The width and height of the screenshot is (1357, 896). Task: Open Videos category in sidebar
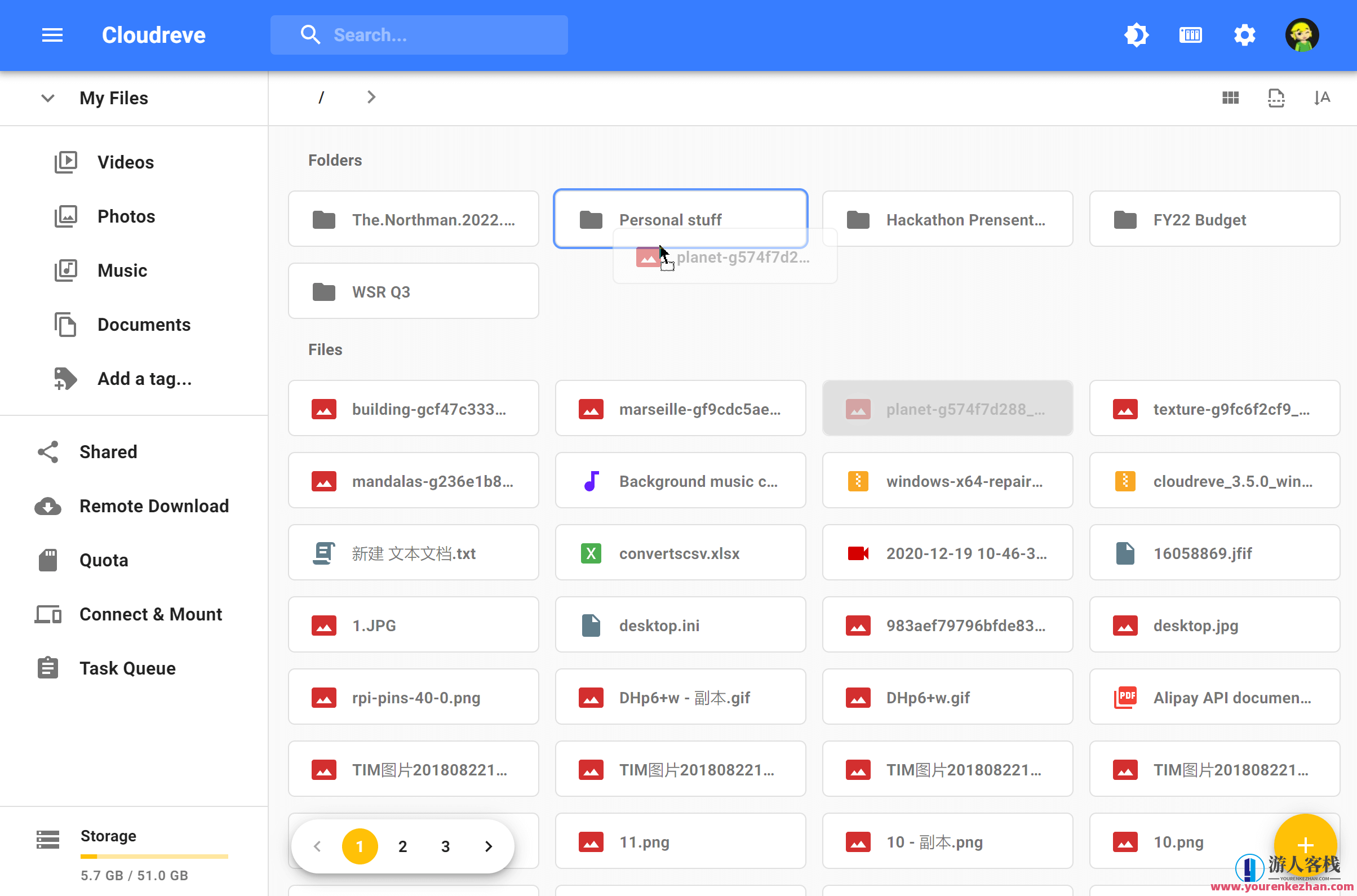pyautogui.click(x=125, y=162)
